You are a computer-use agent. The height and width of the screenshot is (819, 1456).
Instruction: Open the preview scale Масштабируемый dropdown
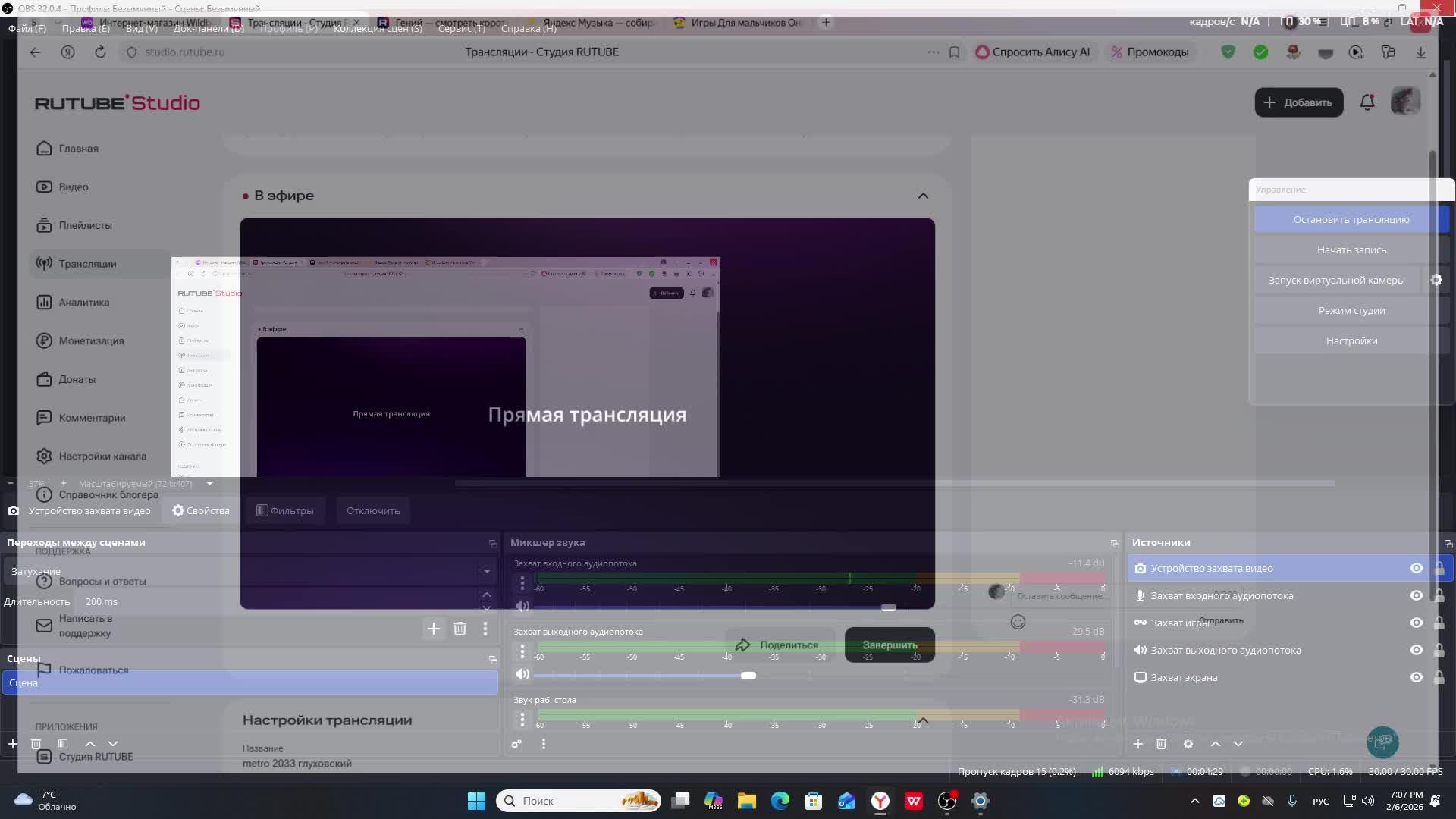(146, 483)
